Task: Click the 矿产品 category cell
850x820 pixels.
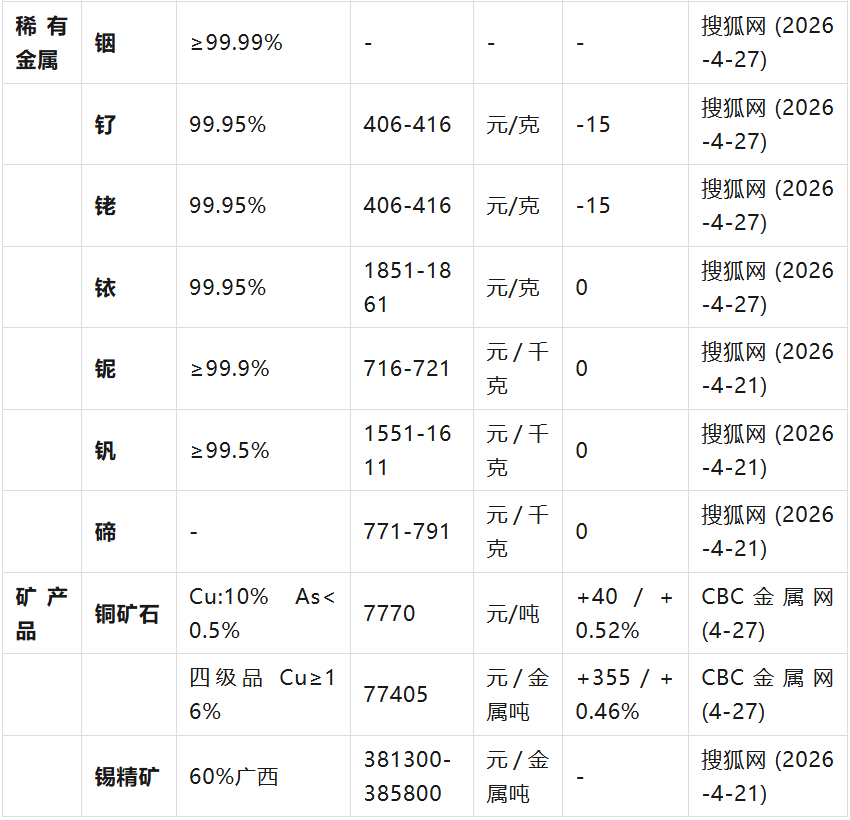Action: [41, 613]
